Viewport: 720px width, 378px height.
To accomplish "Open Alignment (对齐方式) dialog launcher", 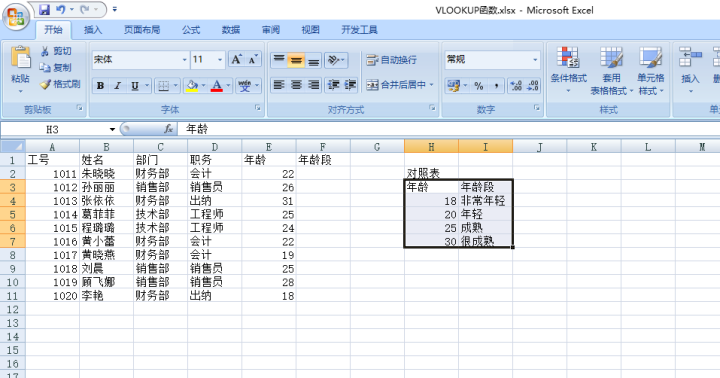I will pos(432,108).
